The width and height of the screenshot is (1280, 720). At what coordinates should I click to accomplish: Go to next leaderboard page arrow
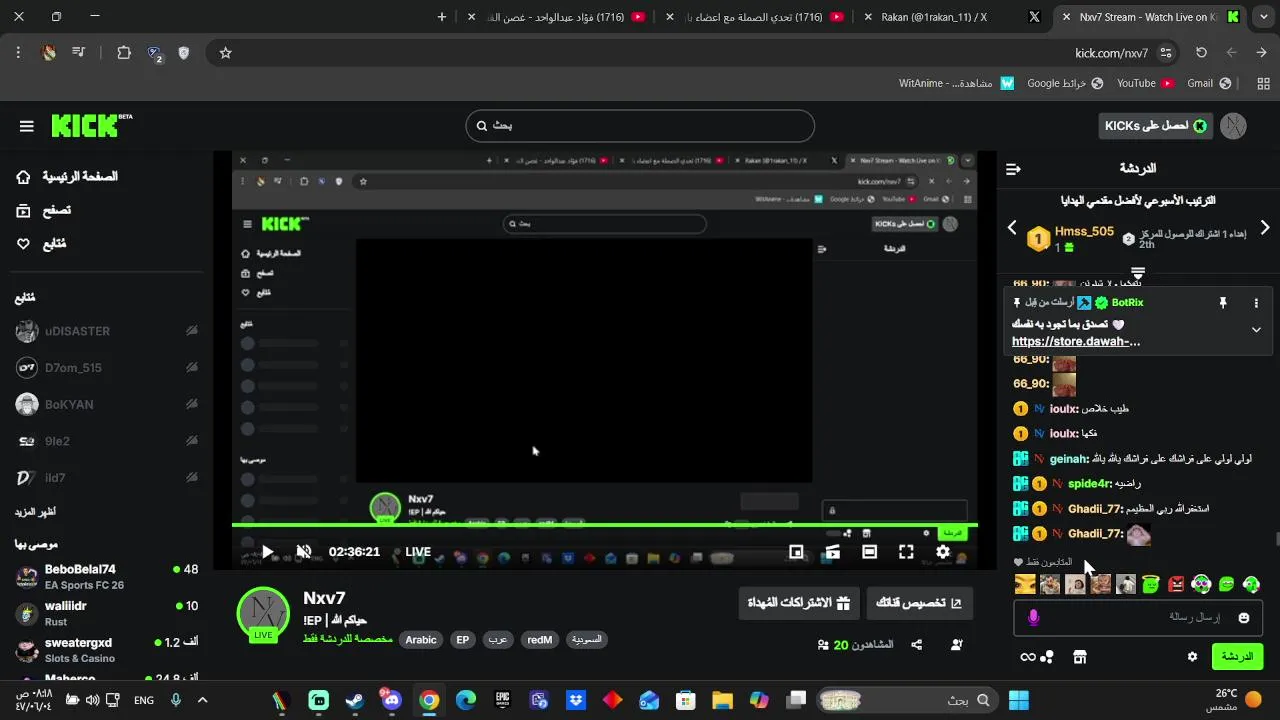[1265, 228]
